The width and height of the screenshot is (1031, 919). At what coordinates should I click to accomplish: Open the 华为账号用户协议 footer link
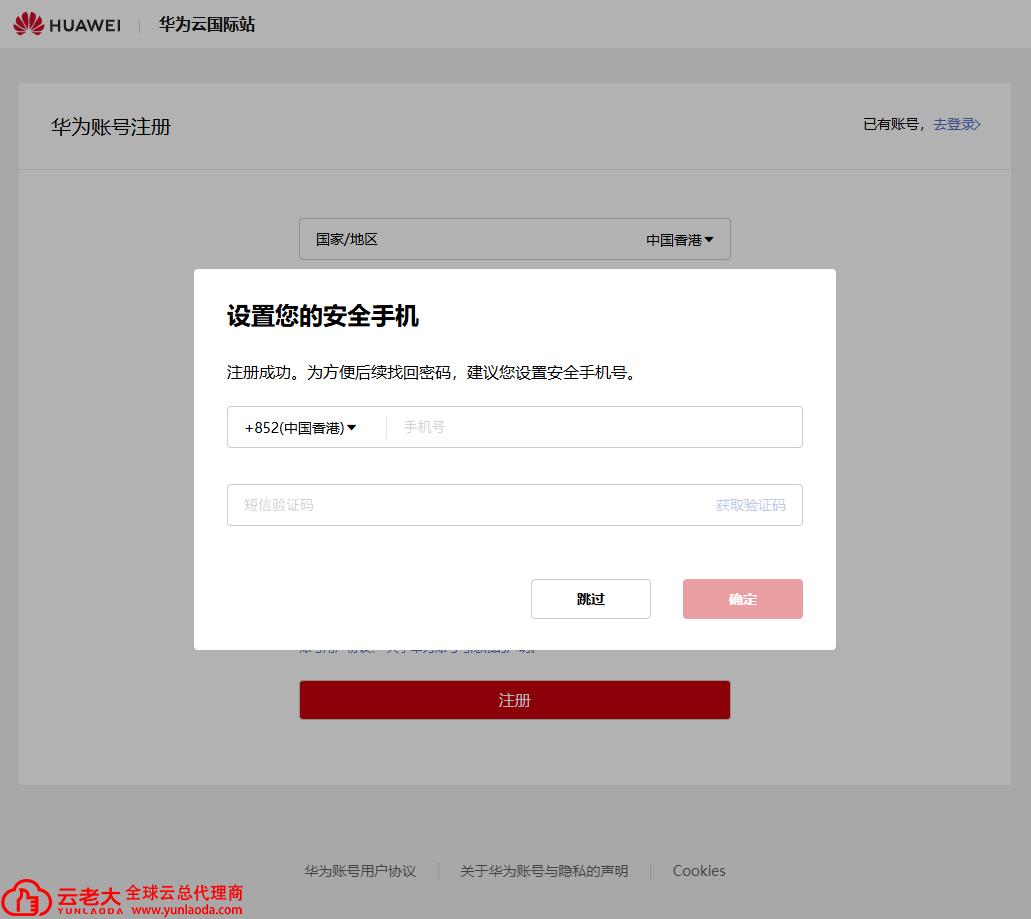360,871
